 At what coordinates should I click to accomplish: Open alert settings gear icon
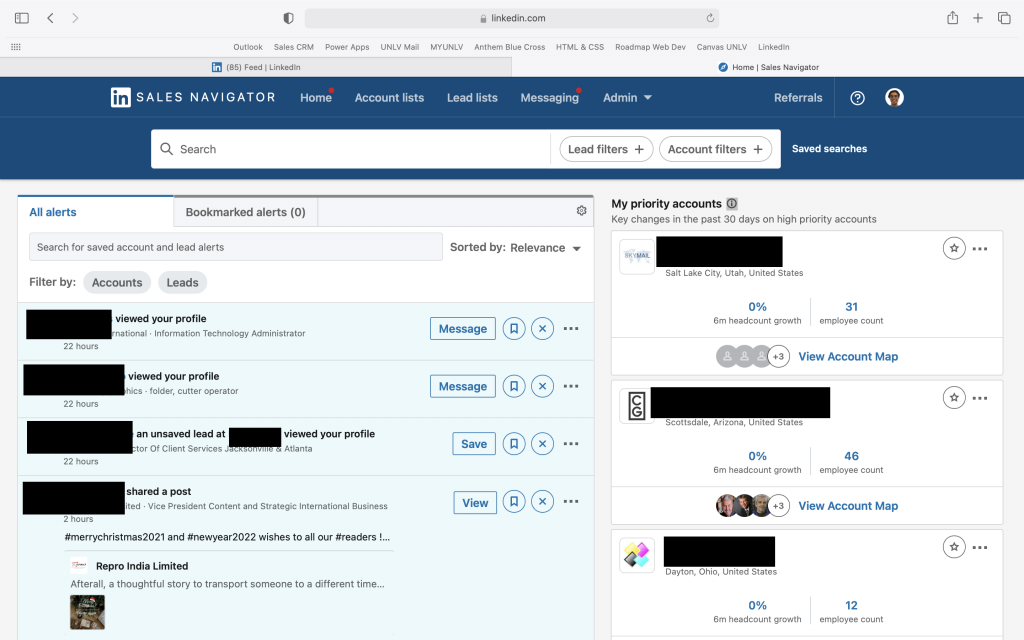click(x=581, y=210)
